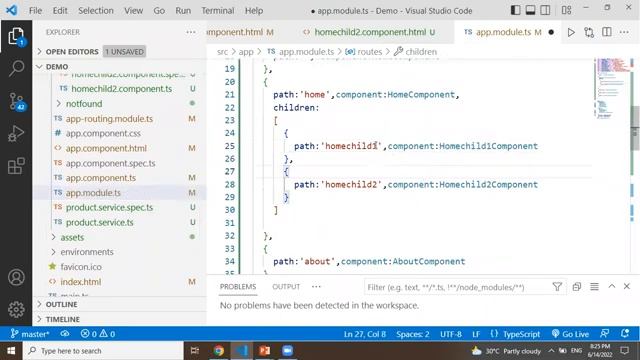Click the errors and warnings count in status bar

(x=98, y=334)
